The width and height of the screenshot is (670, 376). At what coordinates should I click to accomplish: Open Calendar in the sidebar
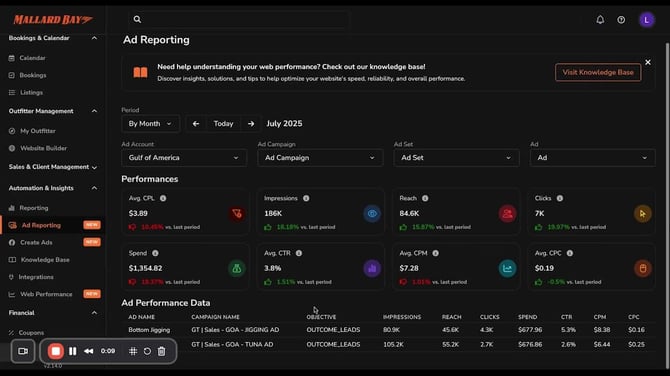coord(32,58)
